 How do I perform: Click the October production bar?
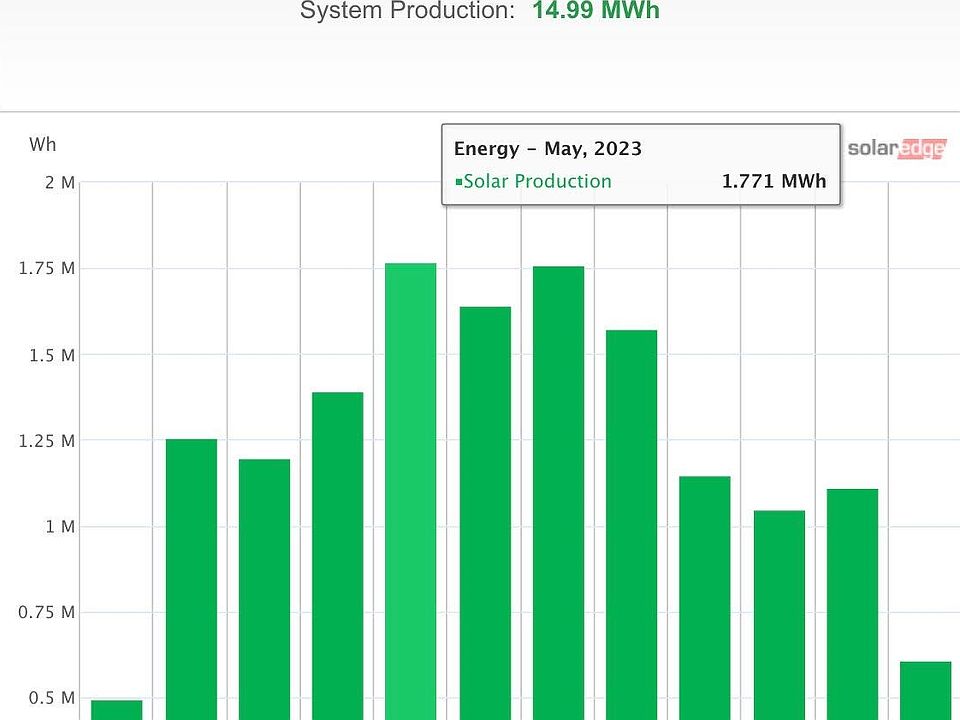tap(779, 614)
